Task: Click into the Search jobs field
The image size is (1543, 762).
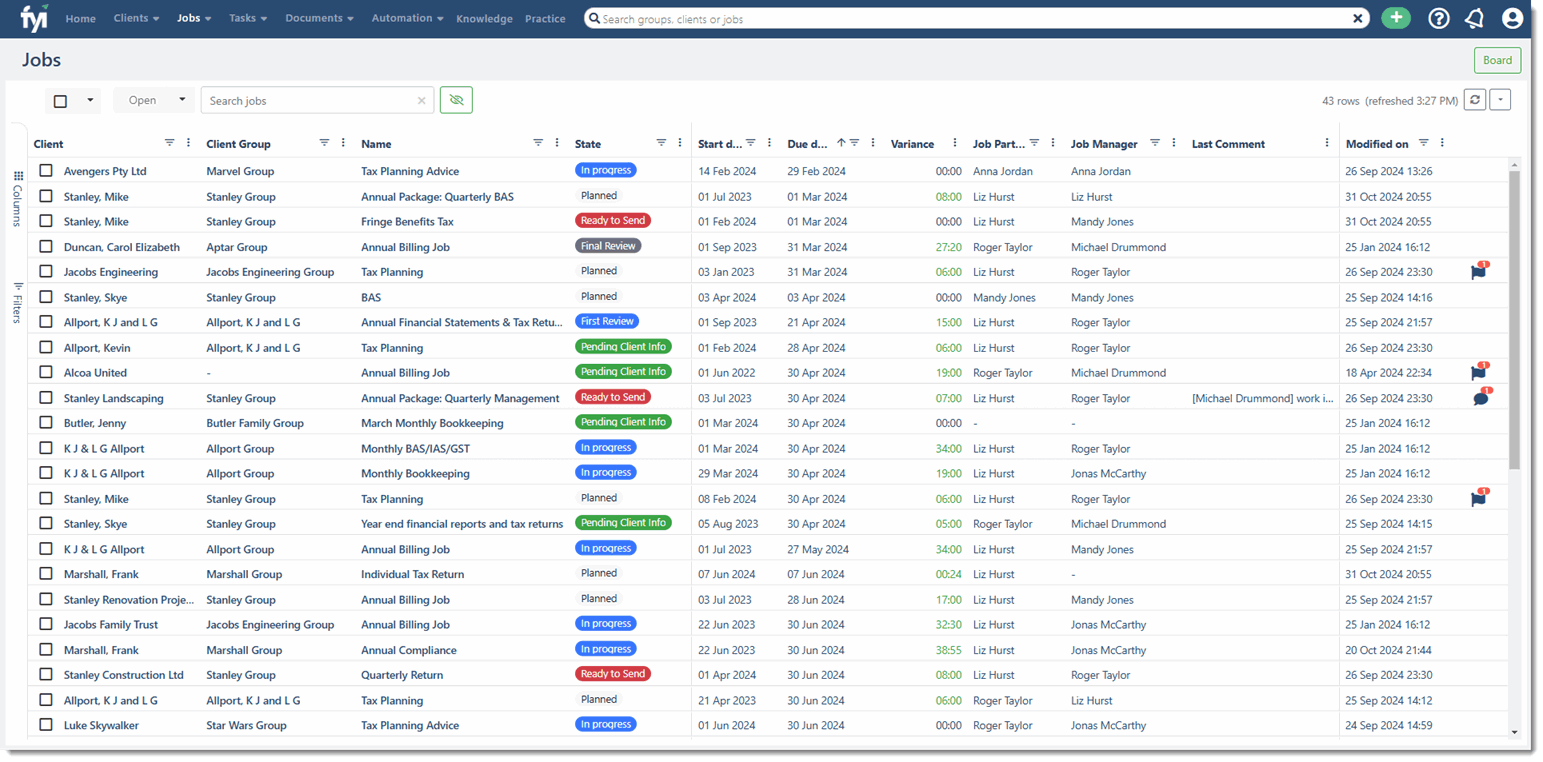Action: click(310, 100)
